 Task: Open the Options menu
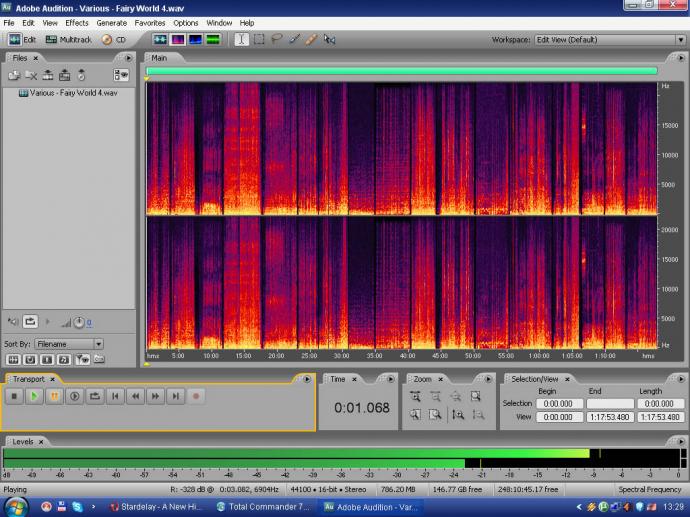tap(185, 23)
